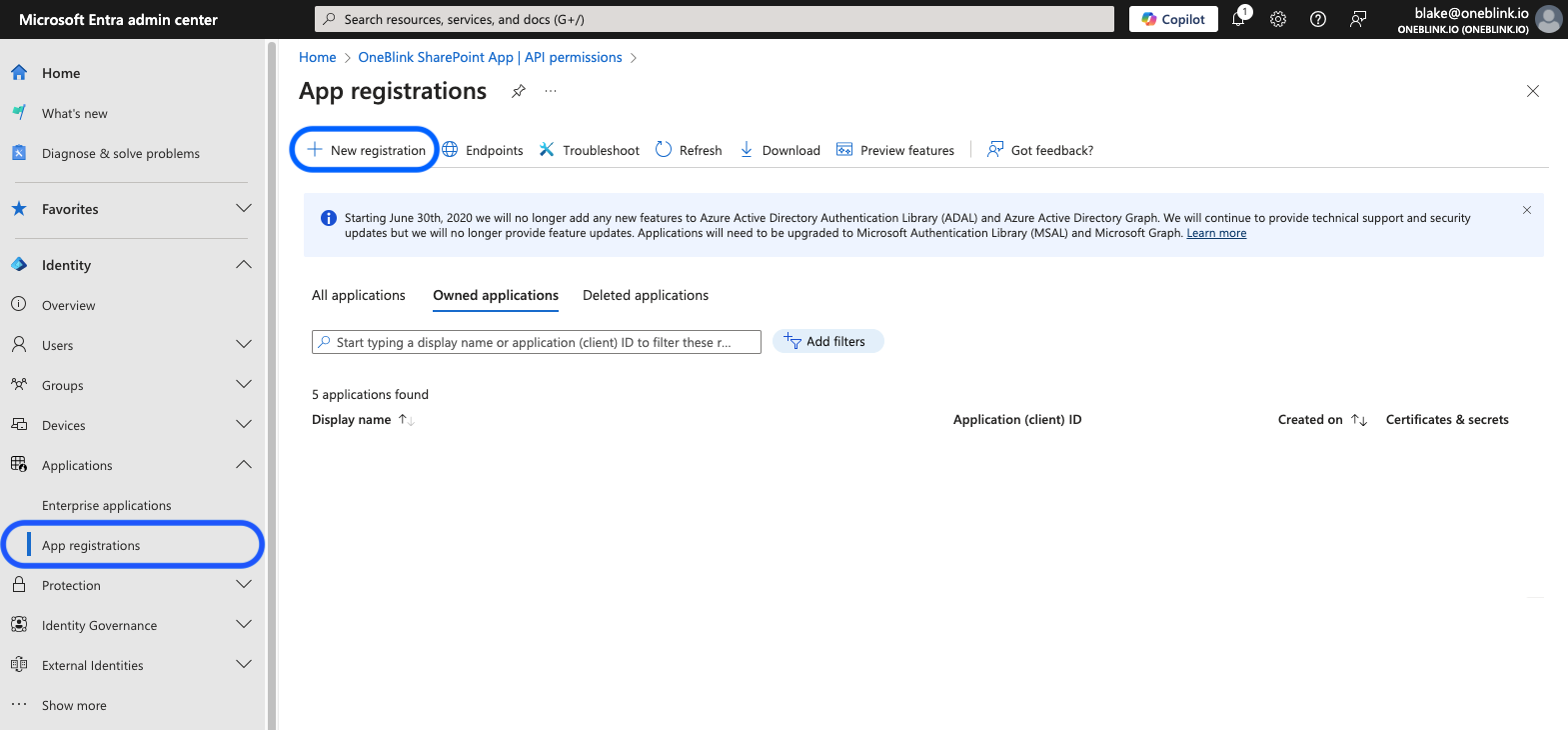1568x730 pixels.
Task: Click the External Identities icon
Action: (x=19, y=664)
